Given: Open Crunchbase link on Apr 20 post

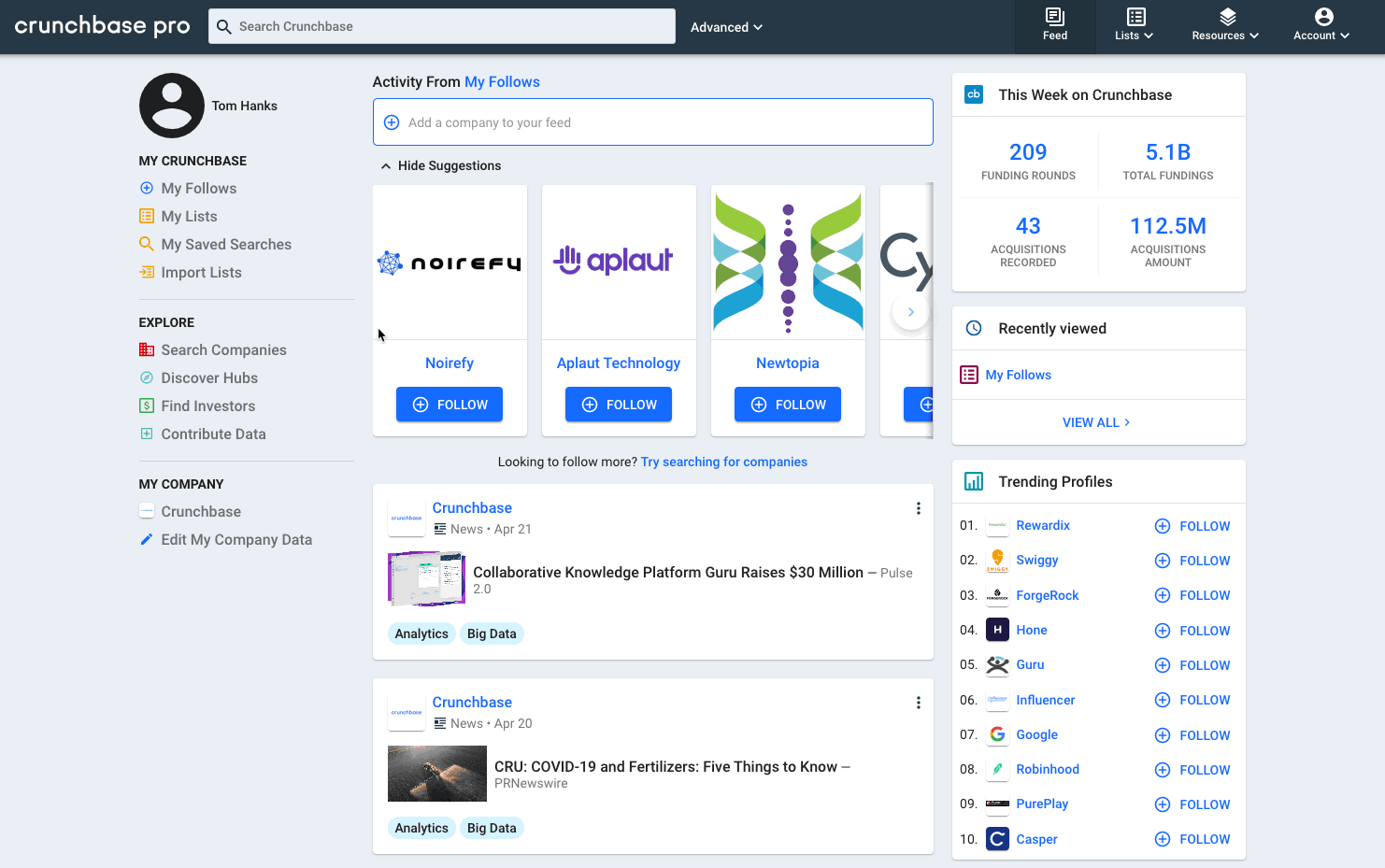Looking at the screenshot, I should [x=472, y=702].
